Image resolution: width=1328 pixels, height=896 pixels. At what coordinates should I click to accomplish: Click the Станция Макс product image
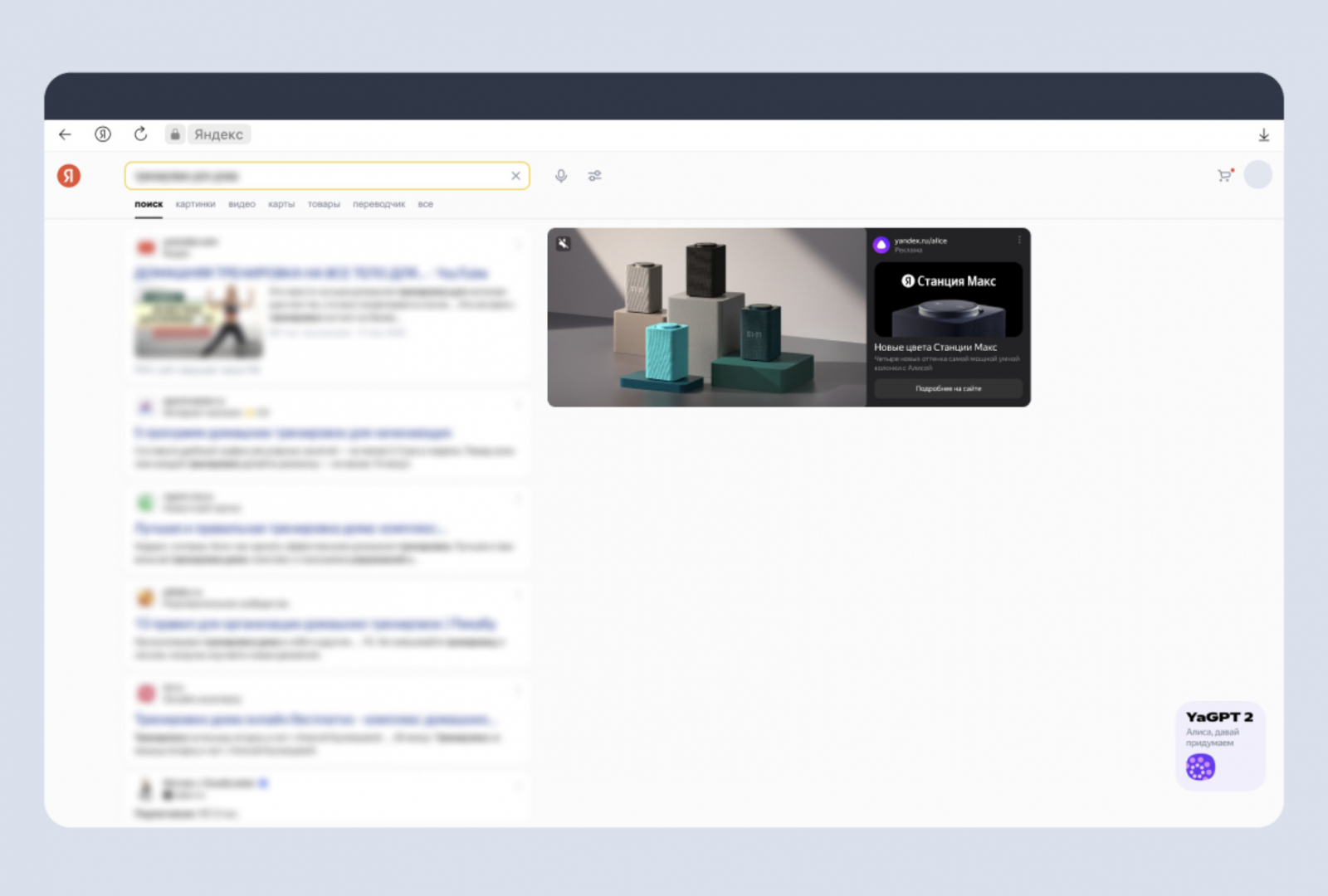tap(948, 299)
